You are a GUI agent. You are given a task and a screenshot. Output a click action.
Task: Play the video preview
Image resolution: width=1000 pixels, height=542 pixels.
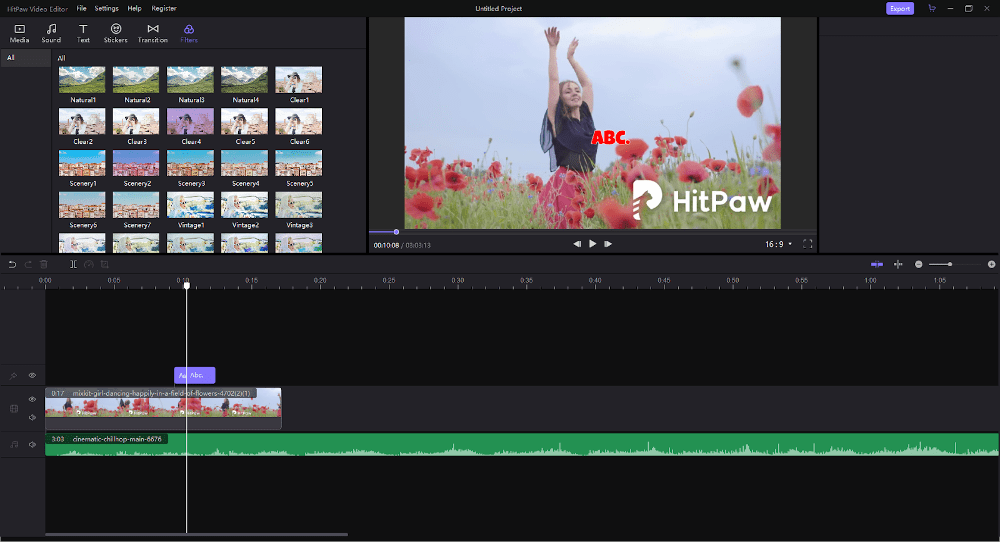(x=592, y=244)
